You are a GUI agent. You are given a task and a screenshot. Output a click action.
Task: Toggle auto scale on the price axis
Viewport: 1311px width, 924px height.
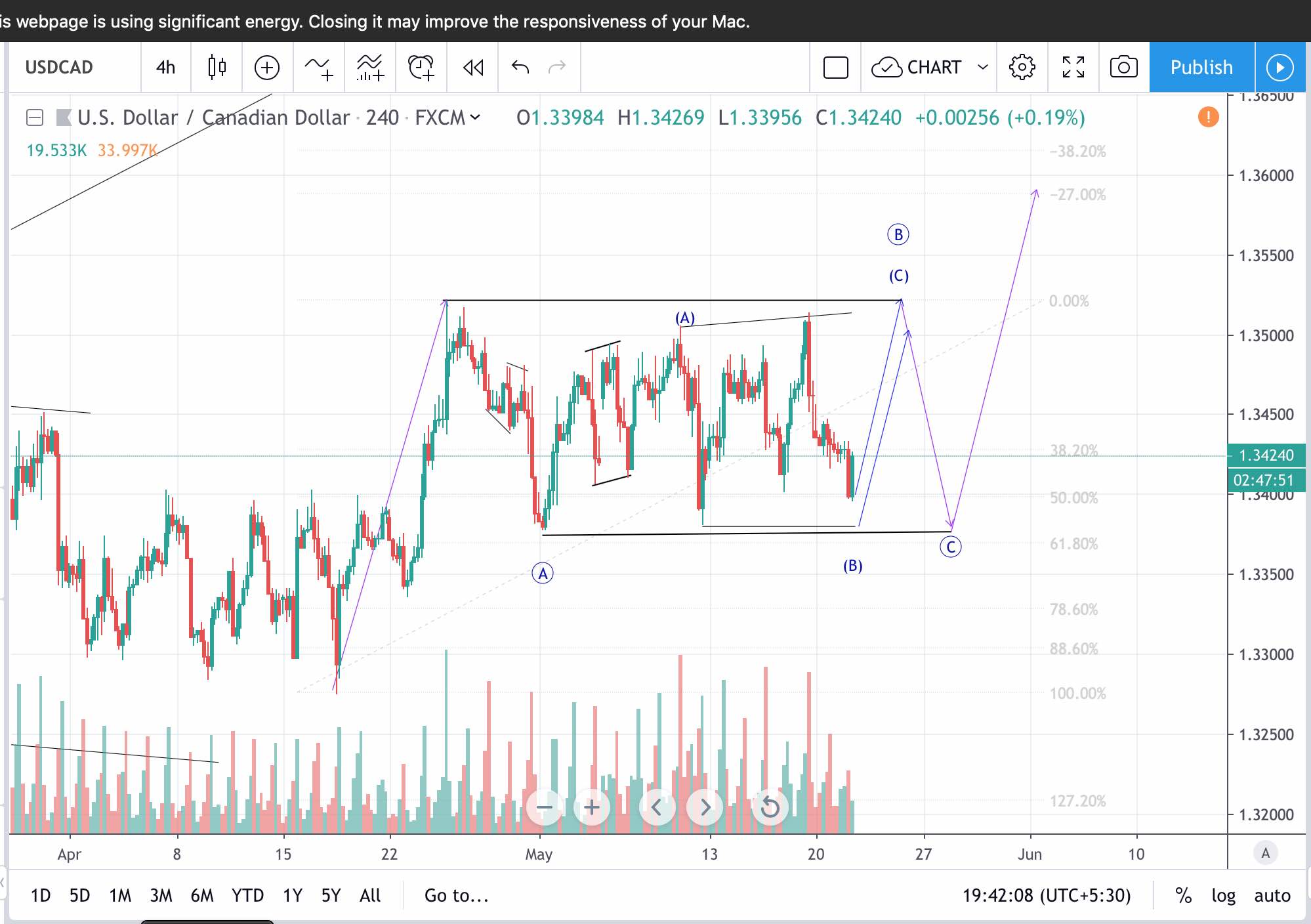(x=1271, y=895)
